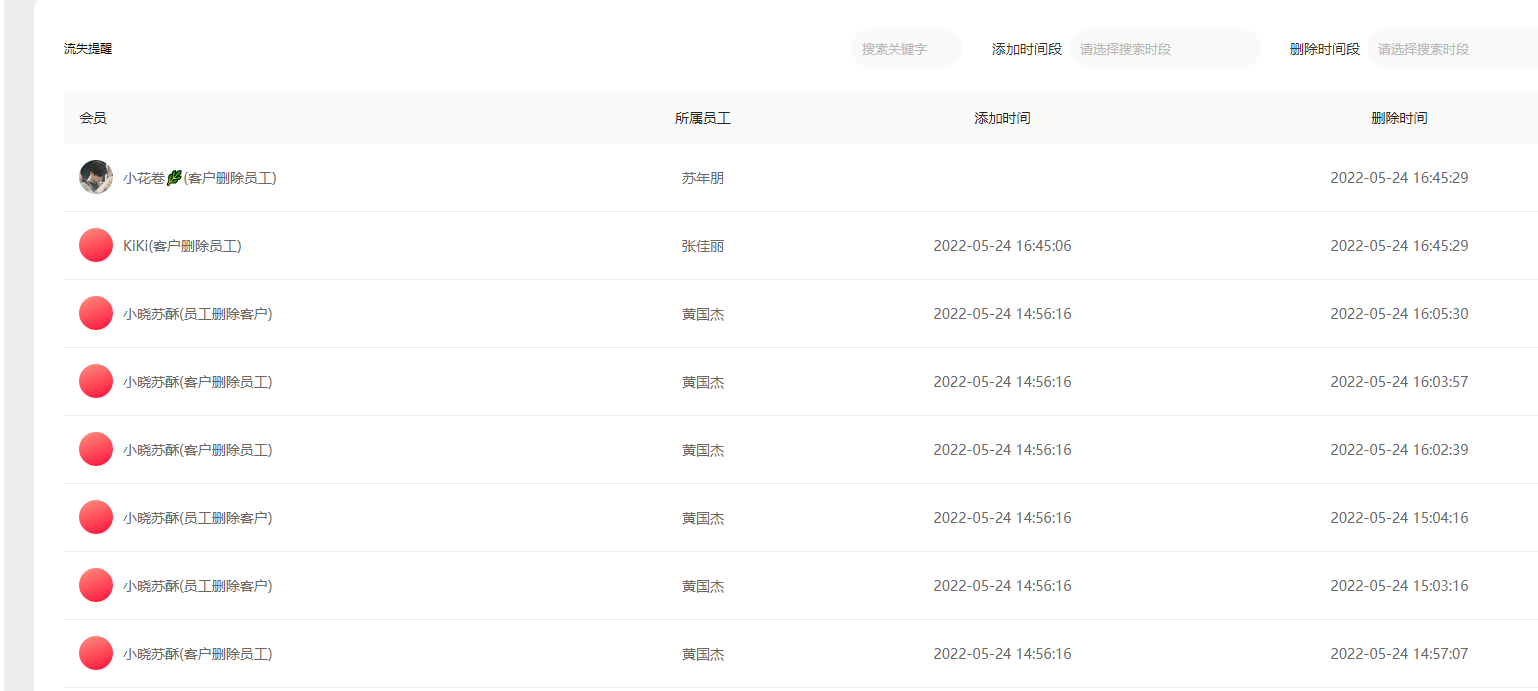Click the 流失提醒 page title
Screen dimensions: 1538x691
88,49
